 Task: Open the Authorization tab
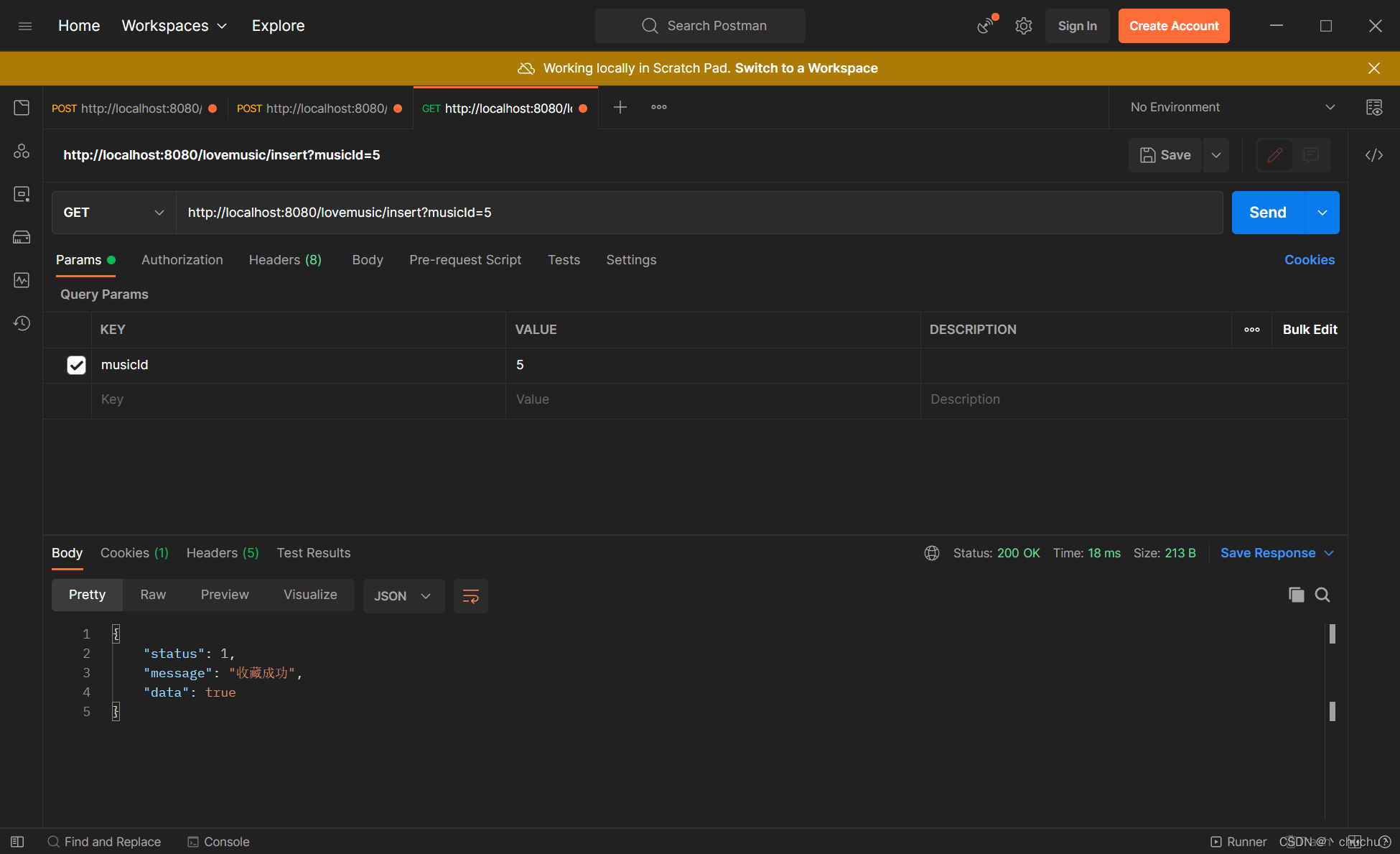[182, 260]
